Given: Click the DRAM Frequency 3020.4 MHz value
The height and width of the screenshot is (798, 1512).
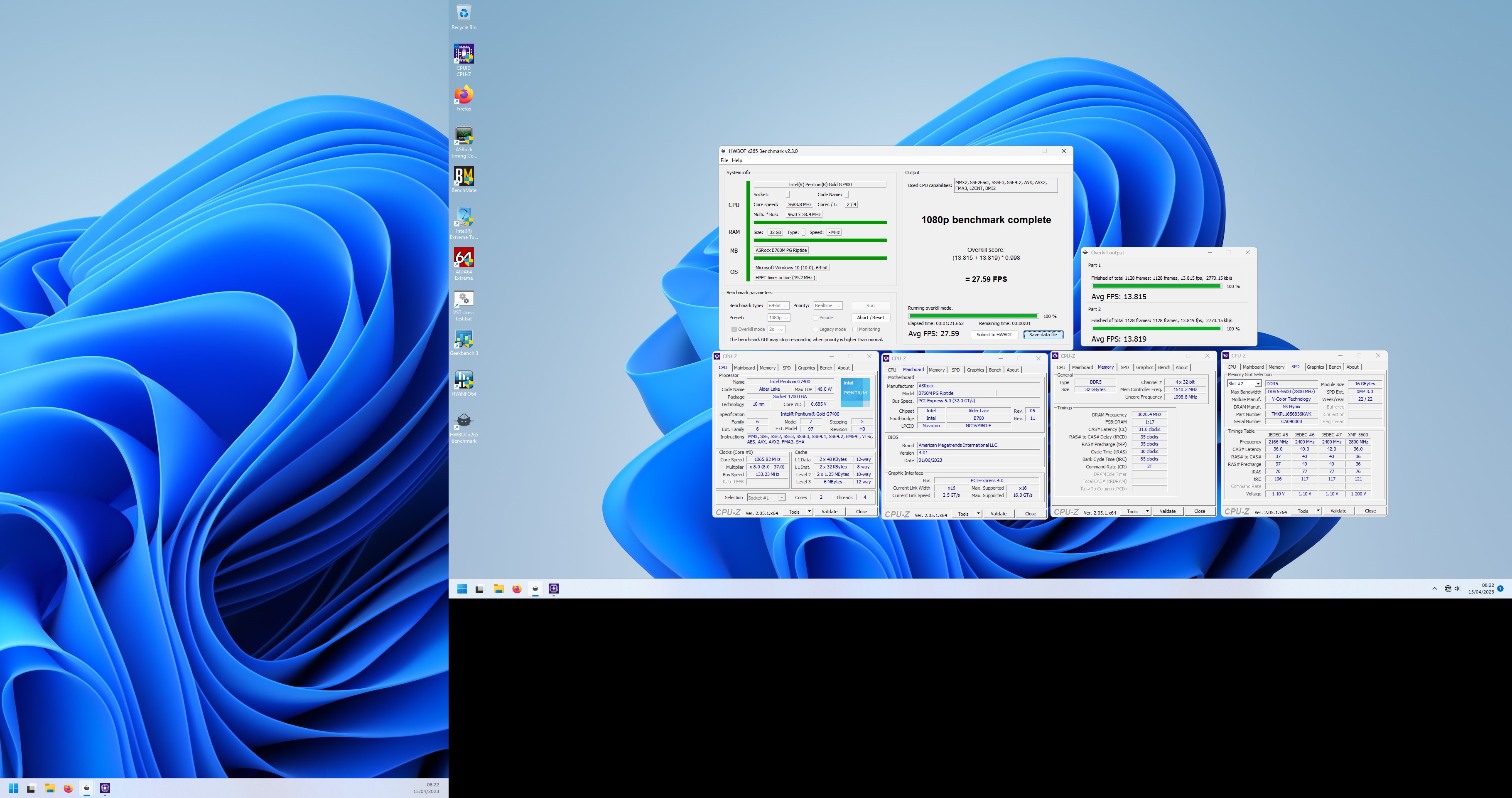Looking at the screenshot, I should pyautogui.click(x=1149, y=414).
